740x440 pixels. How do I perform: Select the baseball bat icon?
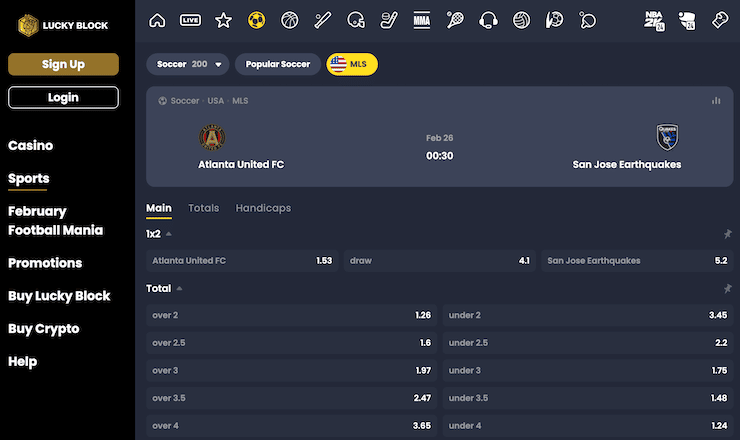tap(323, 20)
